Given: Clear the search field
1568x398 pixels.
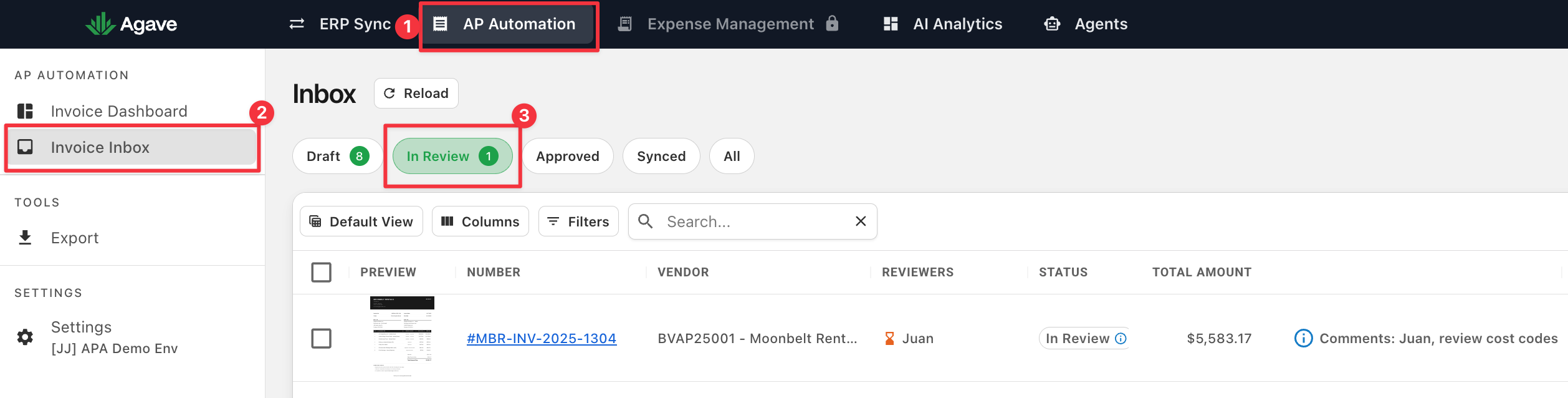Looking at the screenshot, I should pos(861,221).
